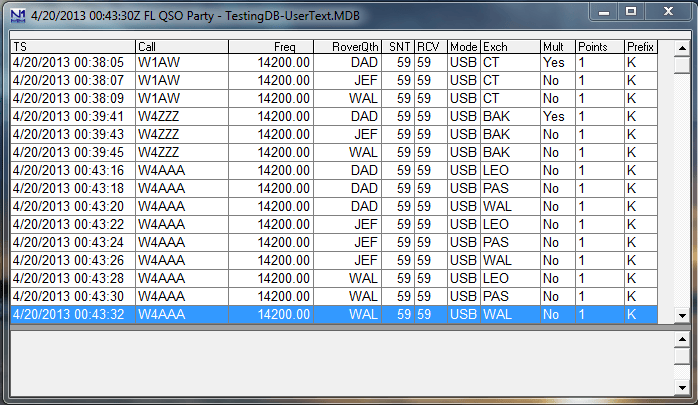This screenshot has height=405, width=698.
Task: Click log scrollbar down arrow
Action: click(682, 316)
